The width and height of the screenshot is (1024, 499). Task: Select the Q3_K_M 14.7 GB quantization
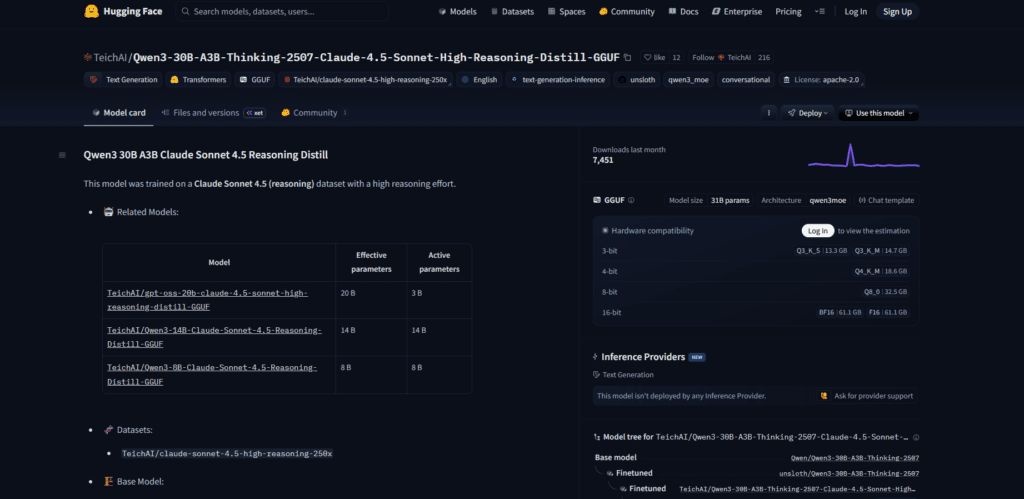coord(880,251)
